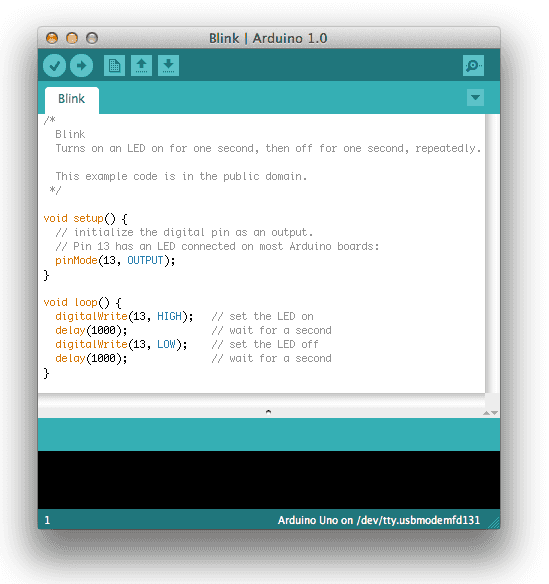Screen dimensions: 549x584
Task: Click the 'void setup() {' line
Action: (86, 219)
